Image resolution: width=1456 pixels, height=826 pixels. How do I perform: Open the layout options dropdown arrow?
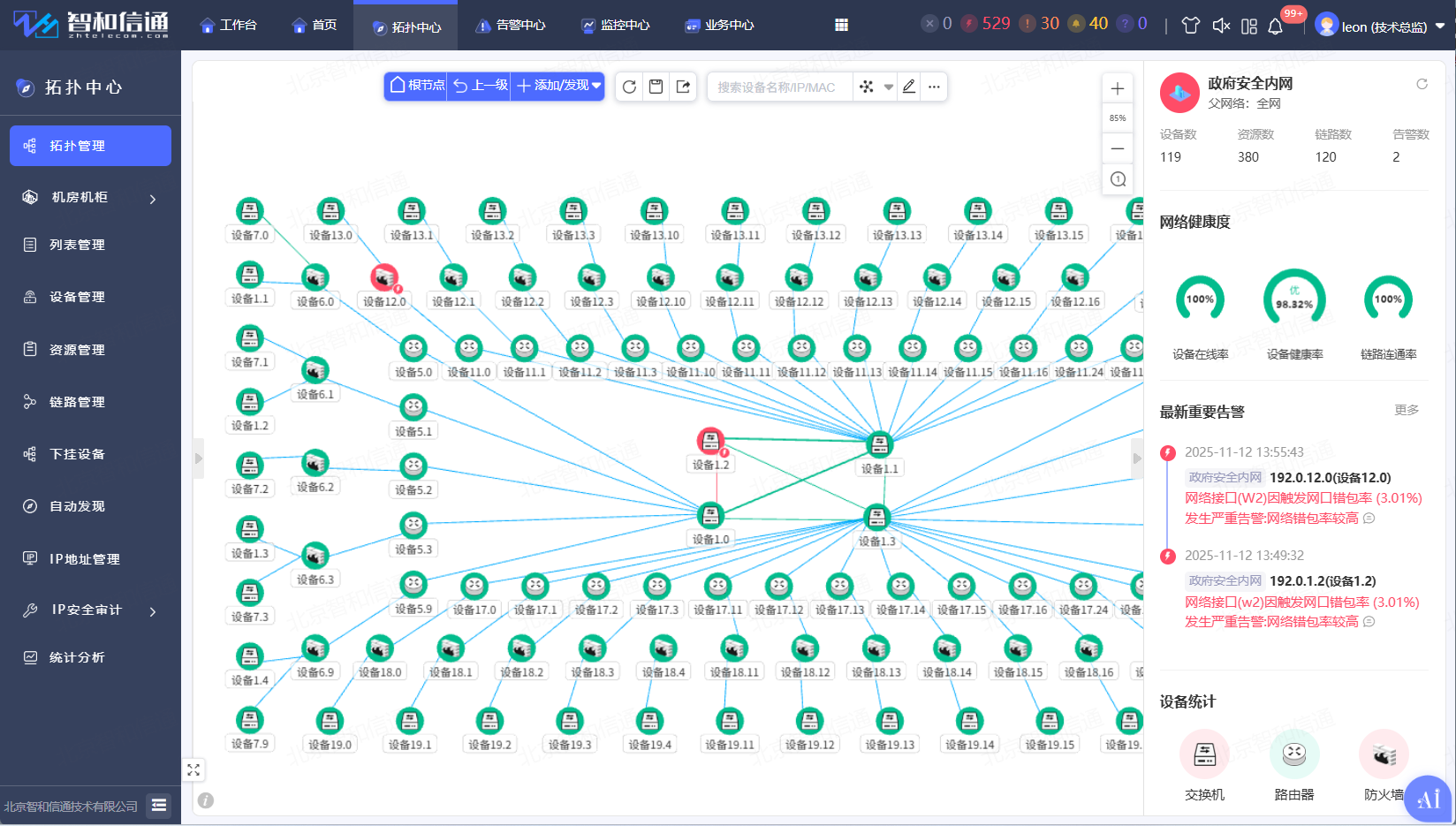pyautogui.click(x=889, y=87)
